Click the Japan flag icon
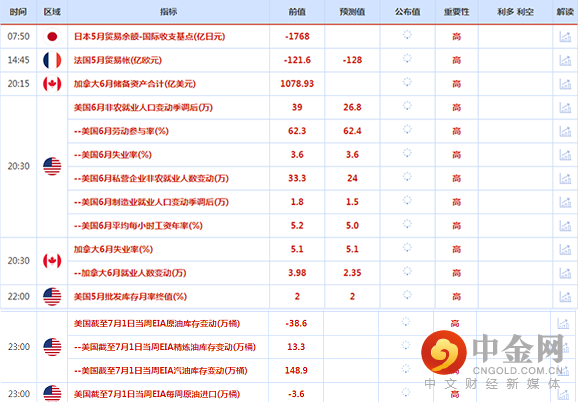578x402 pixels. pos(52,36)
